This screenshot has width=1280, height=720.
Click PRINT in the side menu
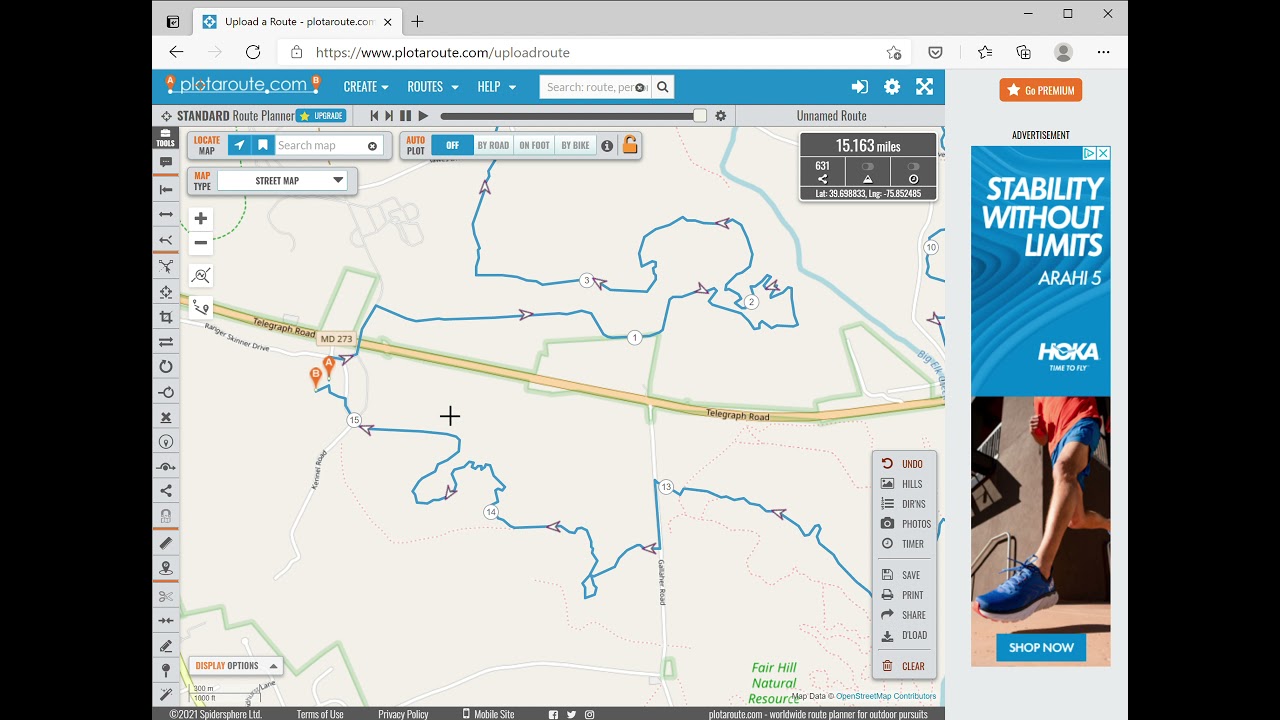click(x=902, y=595)
